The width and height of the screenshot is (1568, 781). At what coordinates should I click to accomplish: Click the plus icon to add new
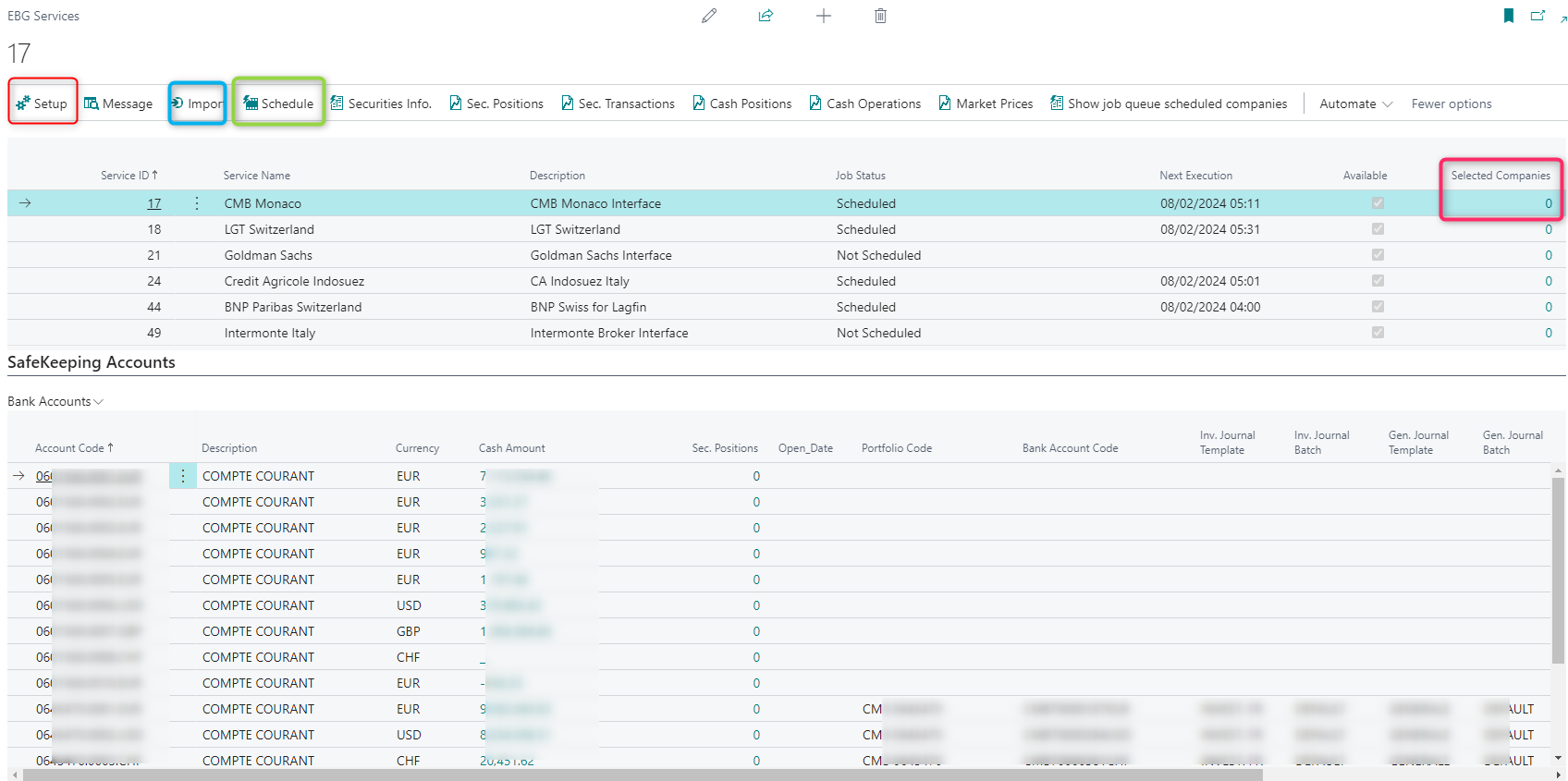click(x=823, y=16)
